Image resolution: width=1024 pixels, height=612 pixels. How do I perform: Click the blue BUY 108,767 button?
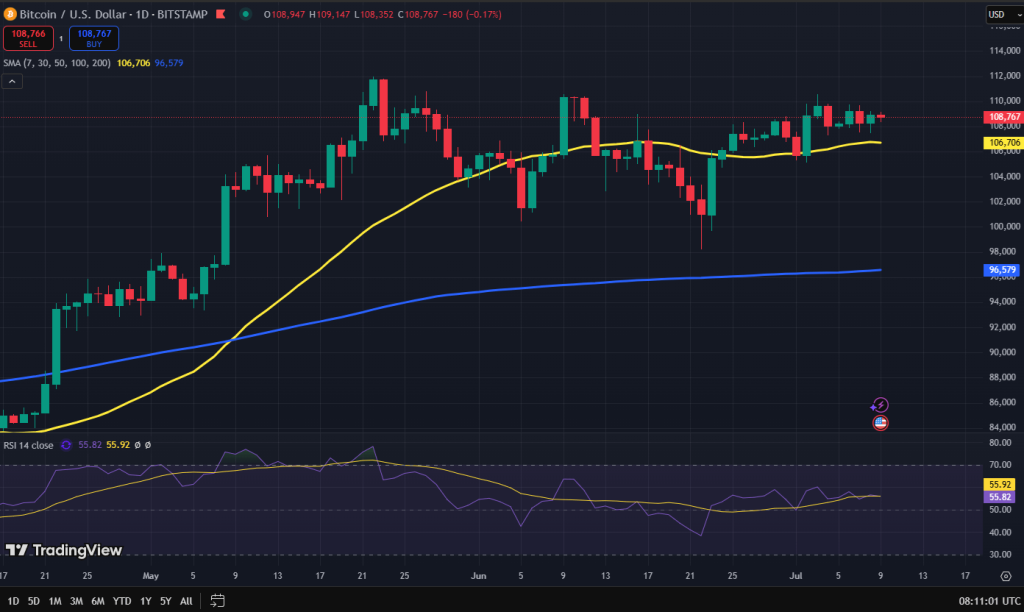coord(94,38)
